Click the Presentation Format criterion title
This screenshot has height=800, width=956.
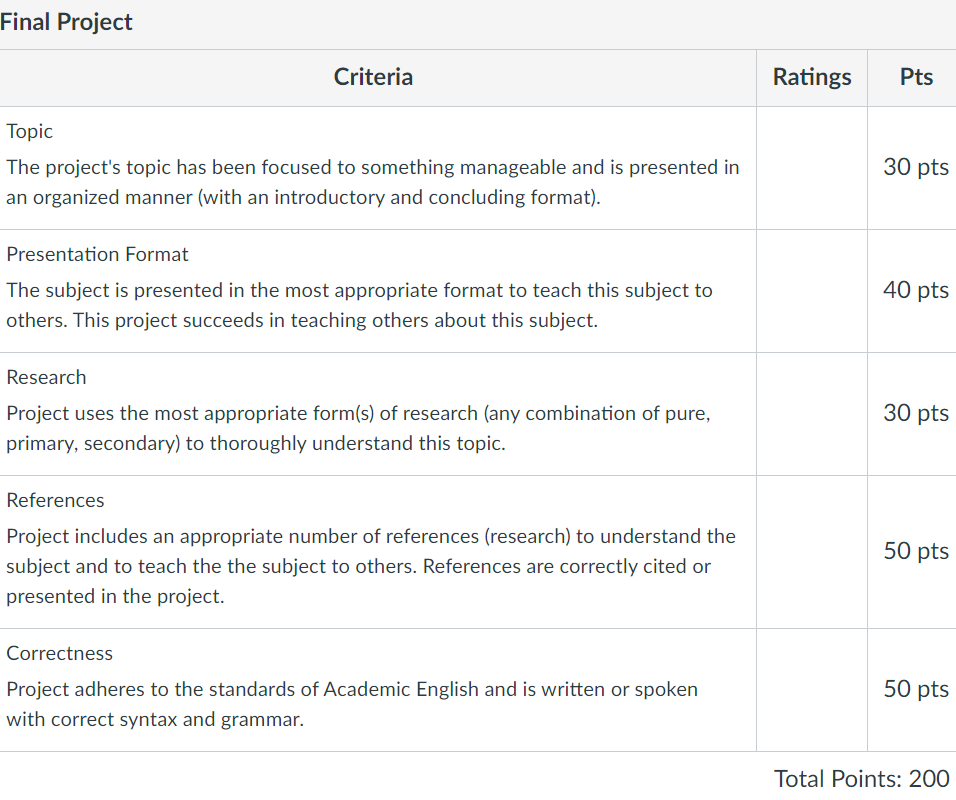tap(97, 254)
